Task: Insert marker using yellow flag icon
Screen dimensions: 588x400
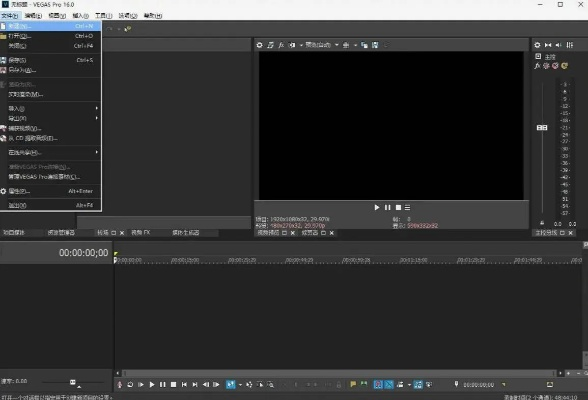Action: click(353, 384)
